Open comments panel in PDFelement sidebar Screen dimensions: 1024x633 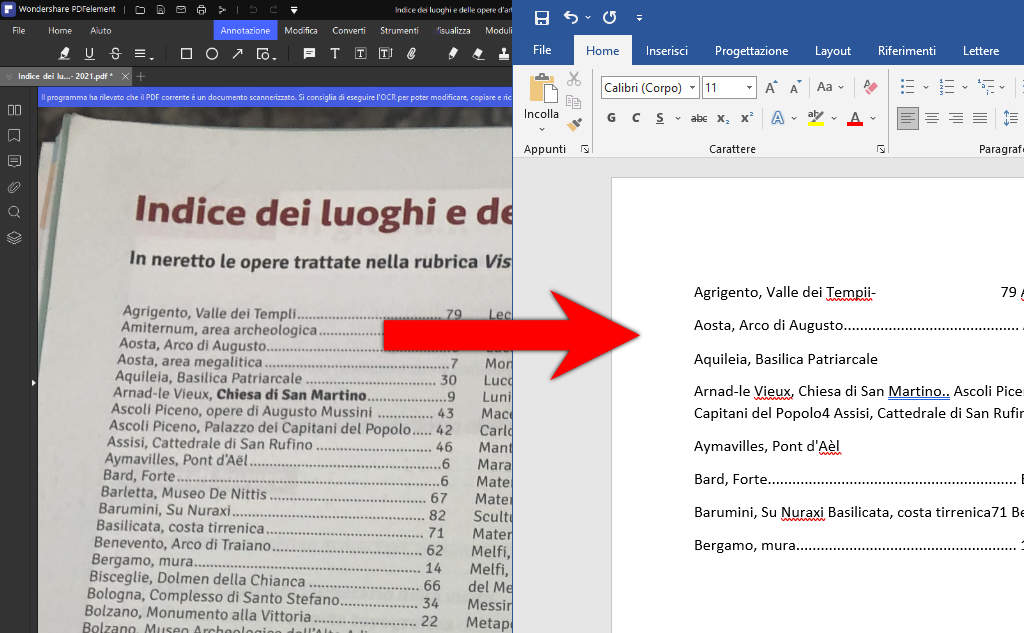click(x=14, y=161)
